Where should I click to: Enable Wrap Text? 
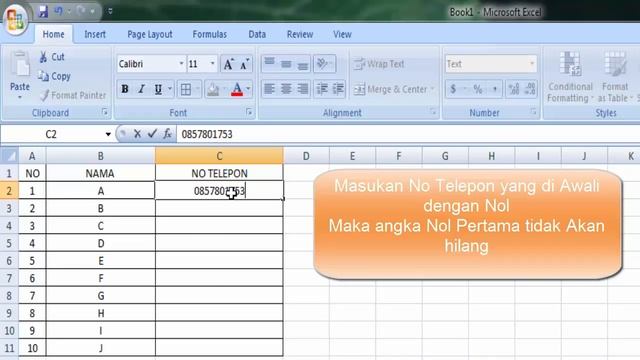click(379, 64)
